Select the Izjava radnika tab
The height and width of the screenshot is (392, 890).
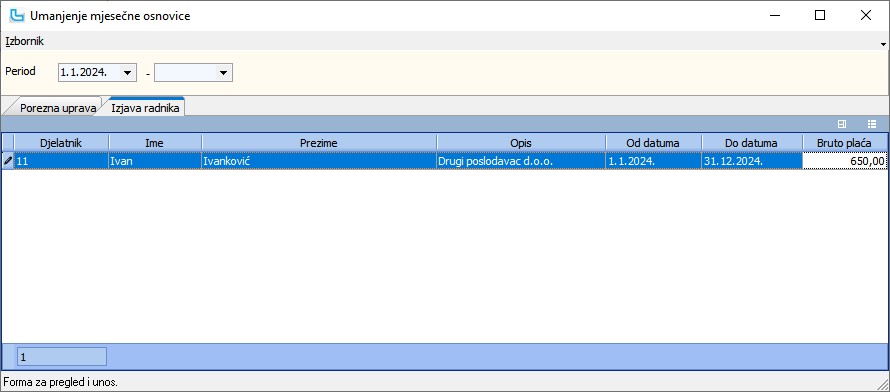coord(146,107)
